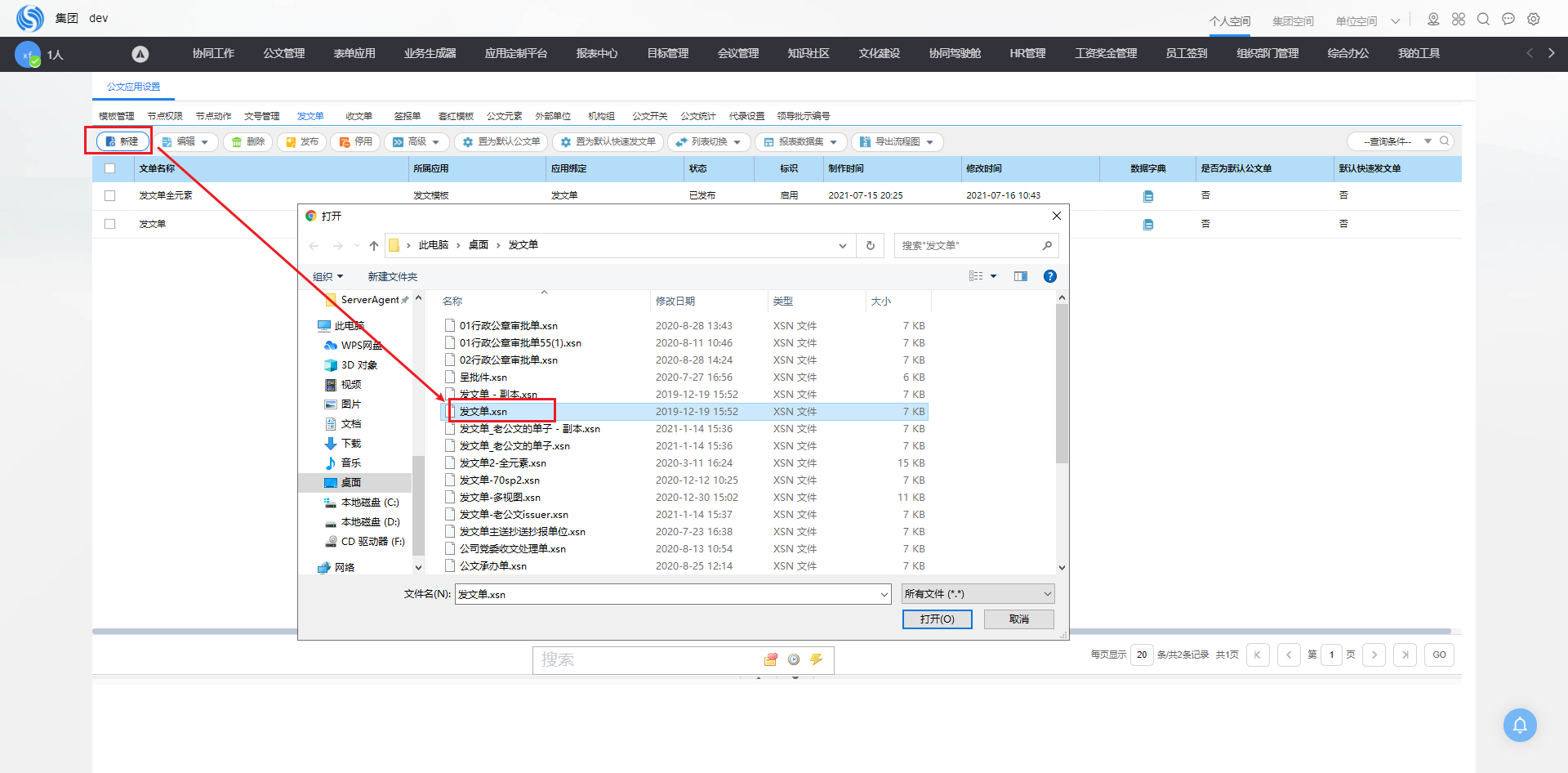The width and height of the screenshot is (1568, 773).
Task: Open the settings gear in top bar
Action: (x=1534, y=19)
